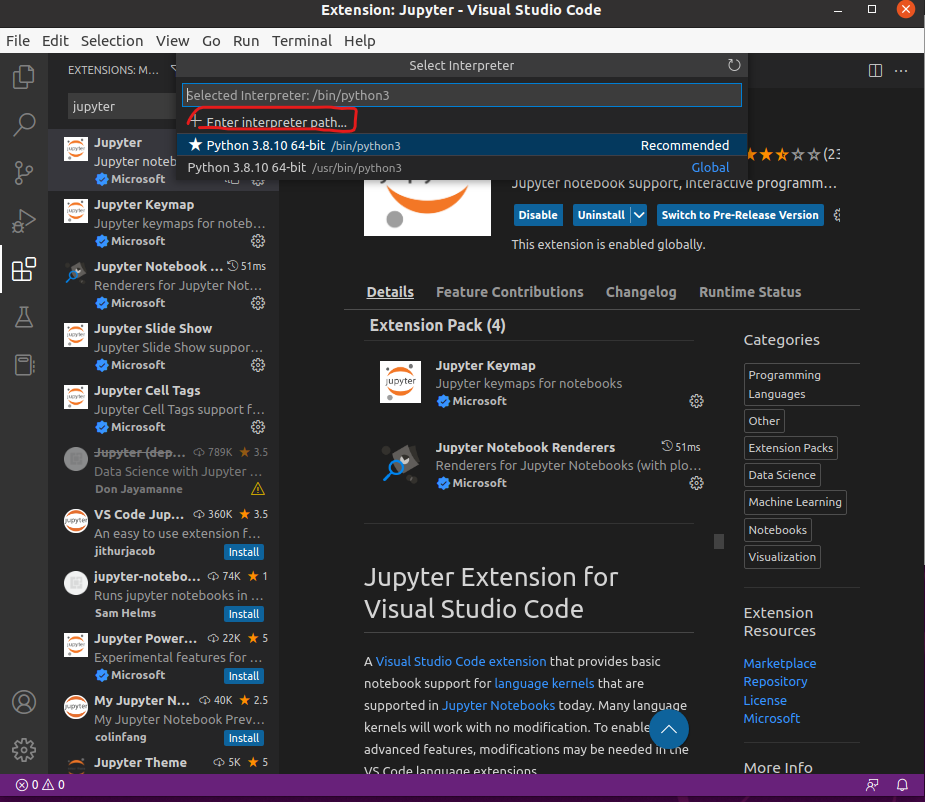Open gear settings for Jupyter Keymap in sidebar

click(258, 241)
